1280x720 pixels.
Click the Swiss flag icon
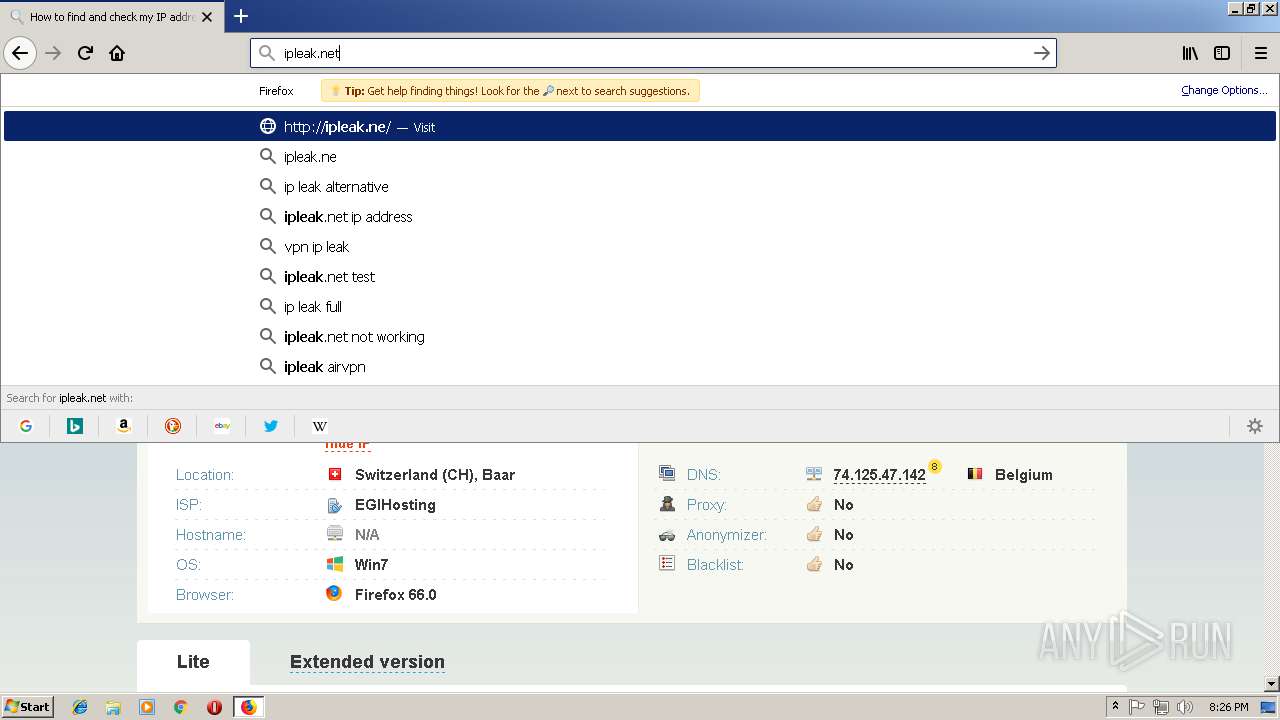coord(335,474)
